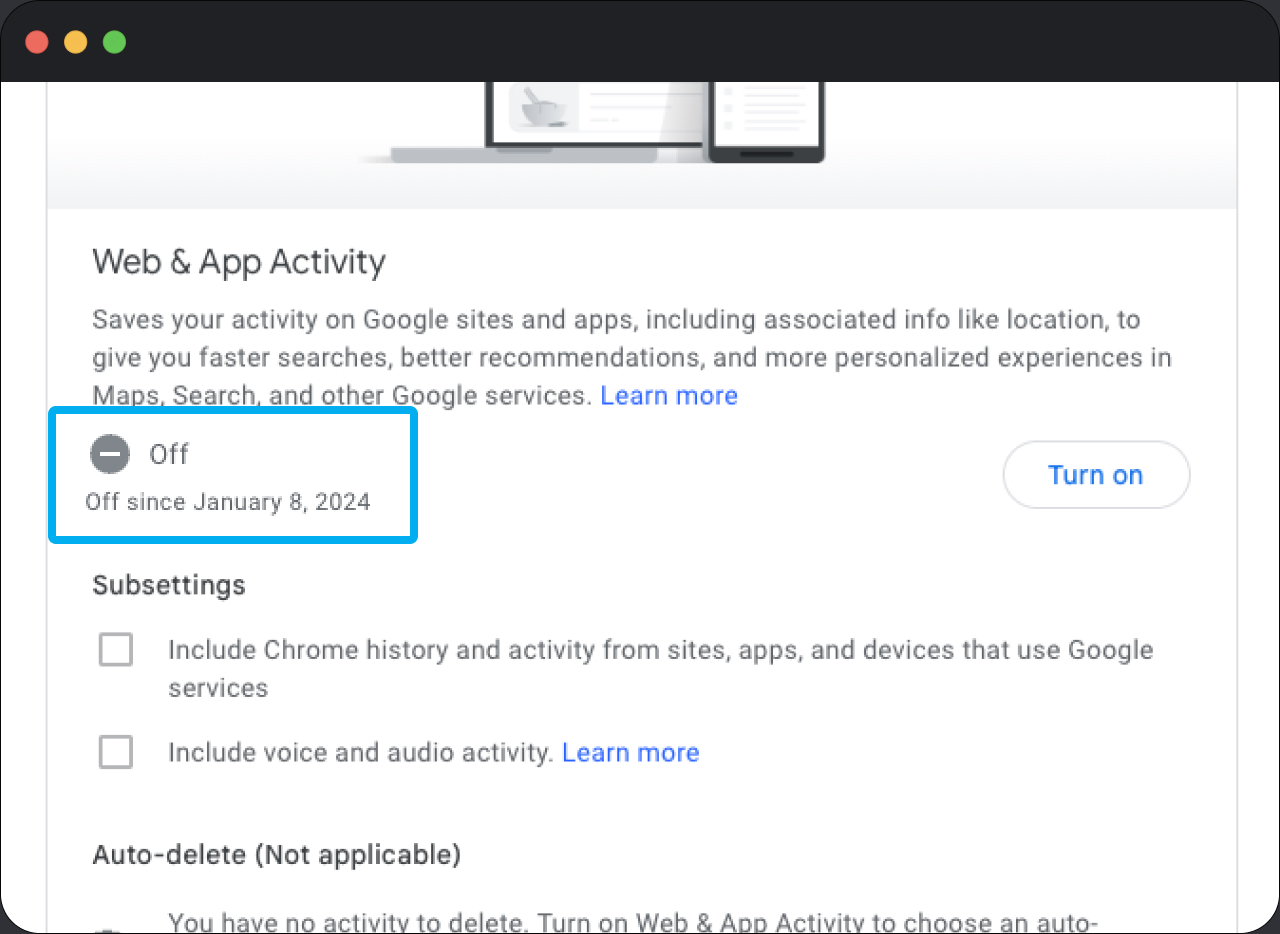Image resolution: width=1280 pixels, height=934 pixels.
Task: Enable Chrome history and activity inclusion
Action: pos(116,649)
